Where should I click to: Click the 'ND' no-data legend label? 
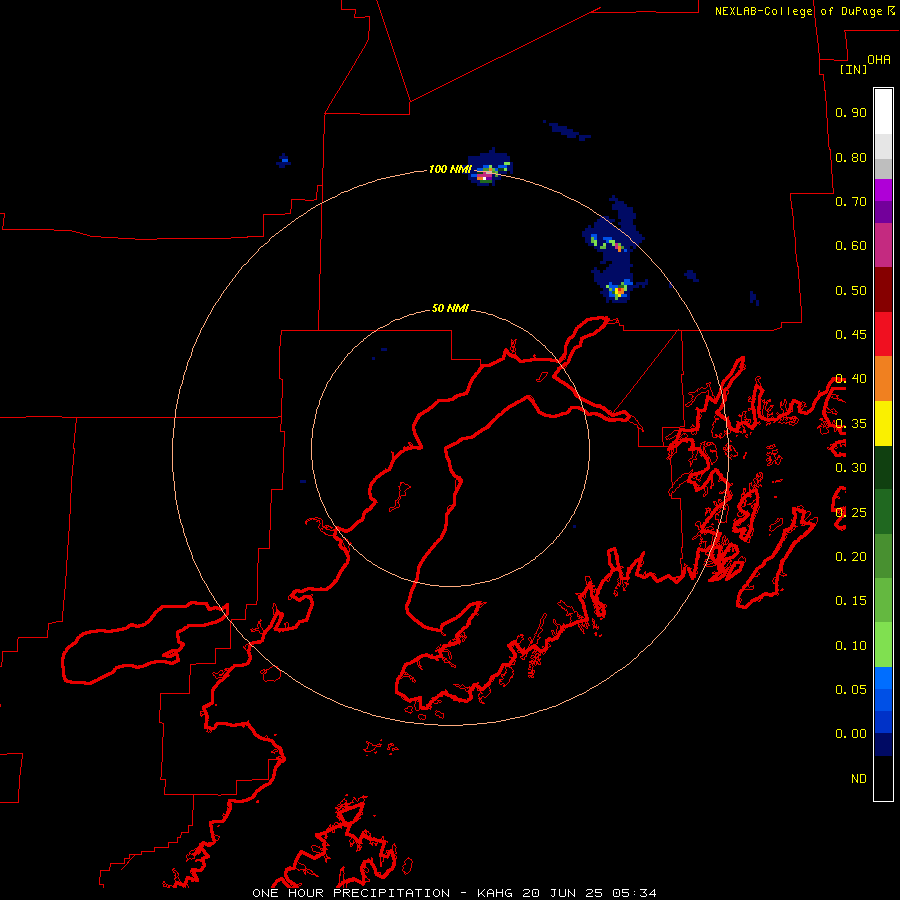859,779
